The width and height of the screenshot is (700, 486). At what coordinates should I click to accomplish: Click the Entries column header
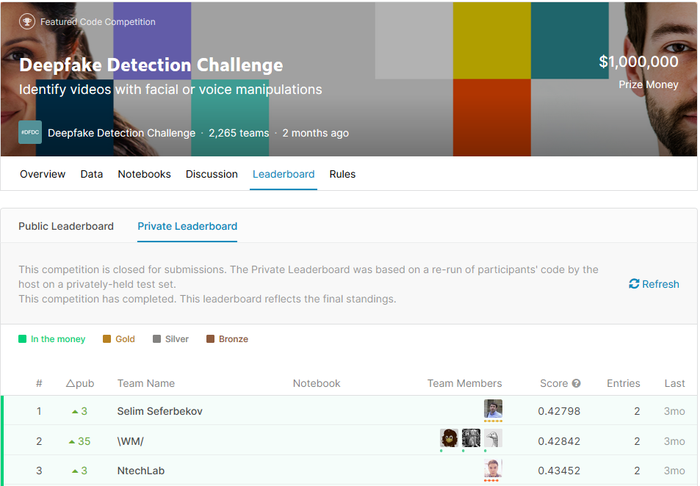tap(623, 383)
